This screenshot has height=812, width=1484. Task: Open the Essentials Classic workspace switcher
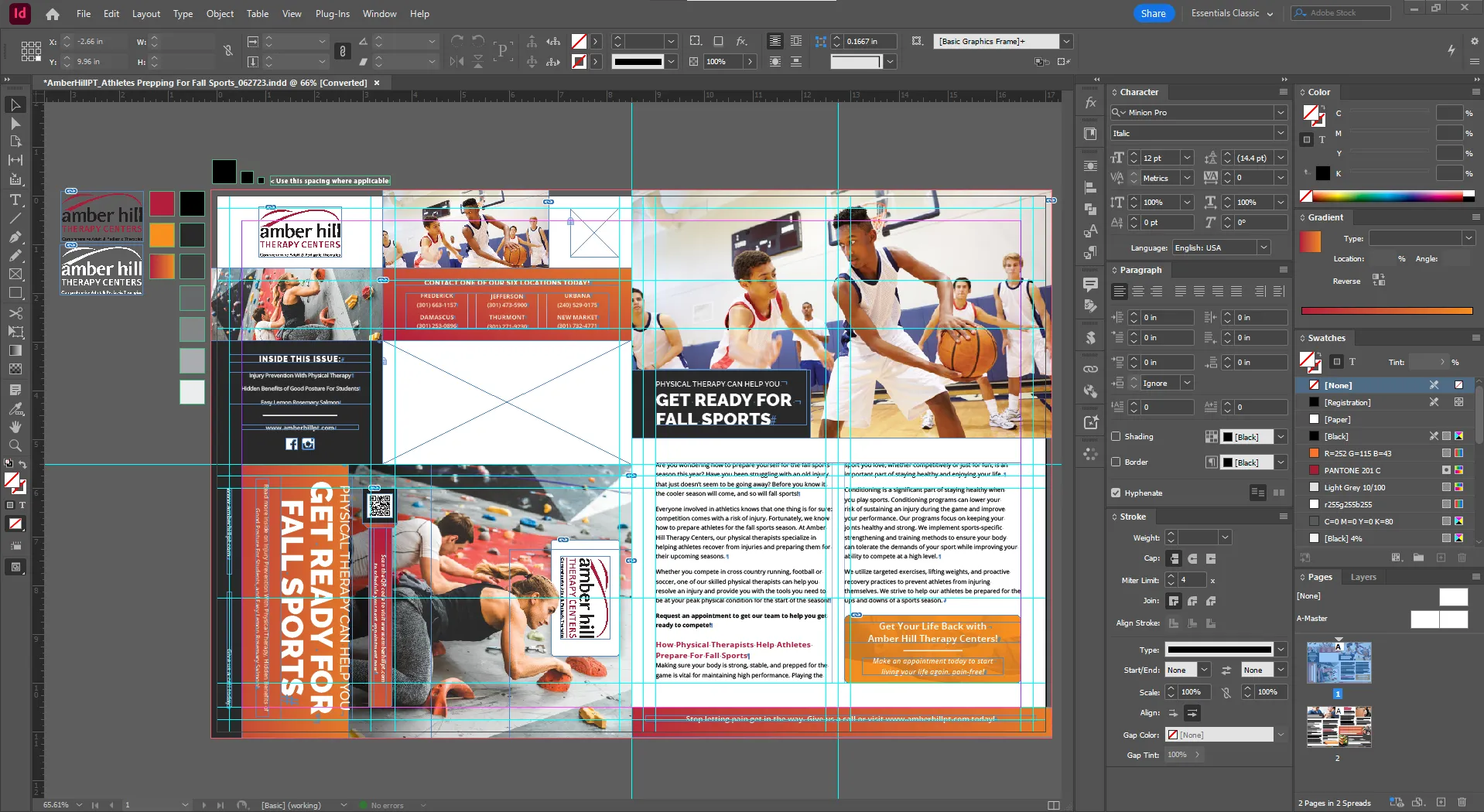[x=1232, y=13]
